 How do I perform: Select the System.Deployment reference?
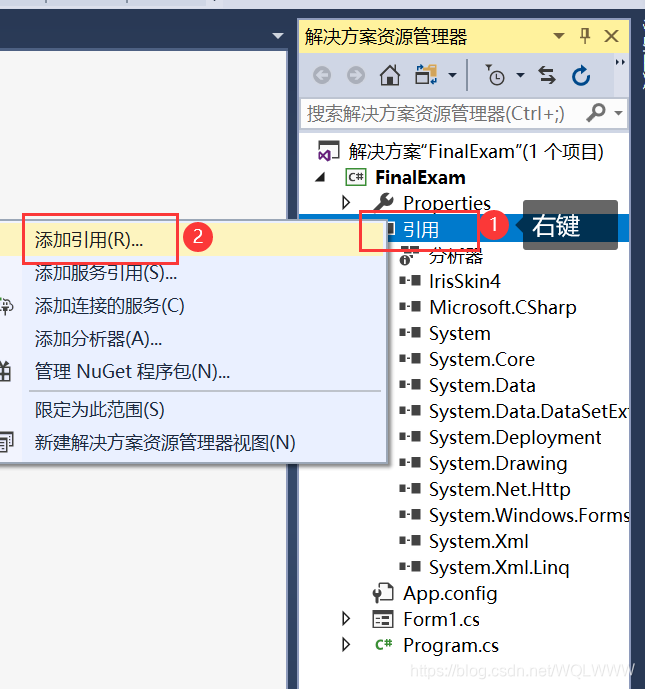click(515, 438)
